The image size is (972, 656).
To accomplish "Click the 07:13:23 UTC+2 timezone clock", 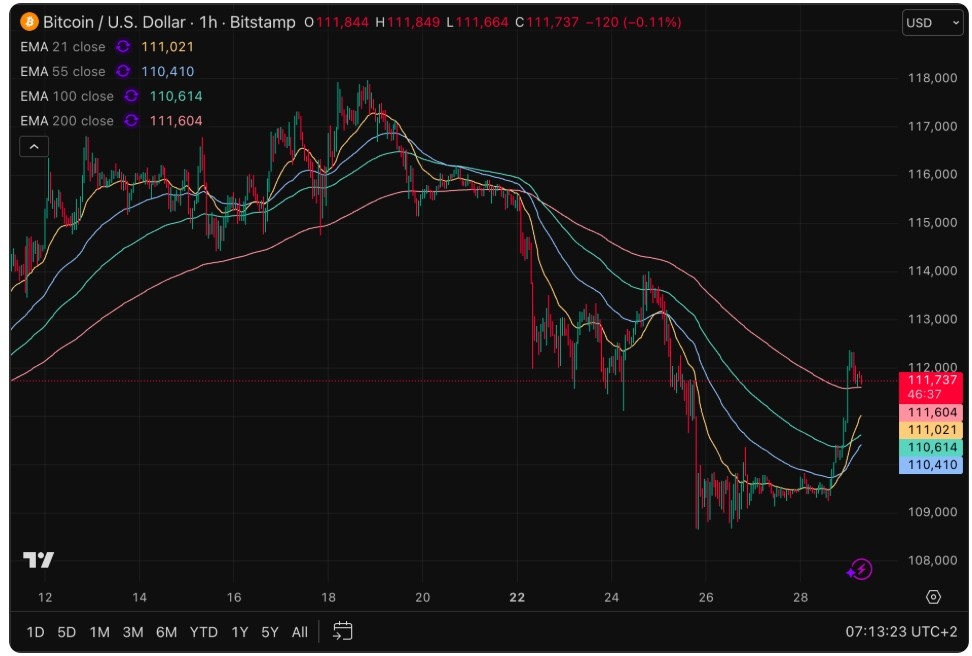I will coord(901,631).
